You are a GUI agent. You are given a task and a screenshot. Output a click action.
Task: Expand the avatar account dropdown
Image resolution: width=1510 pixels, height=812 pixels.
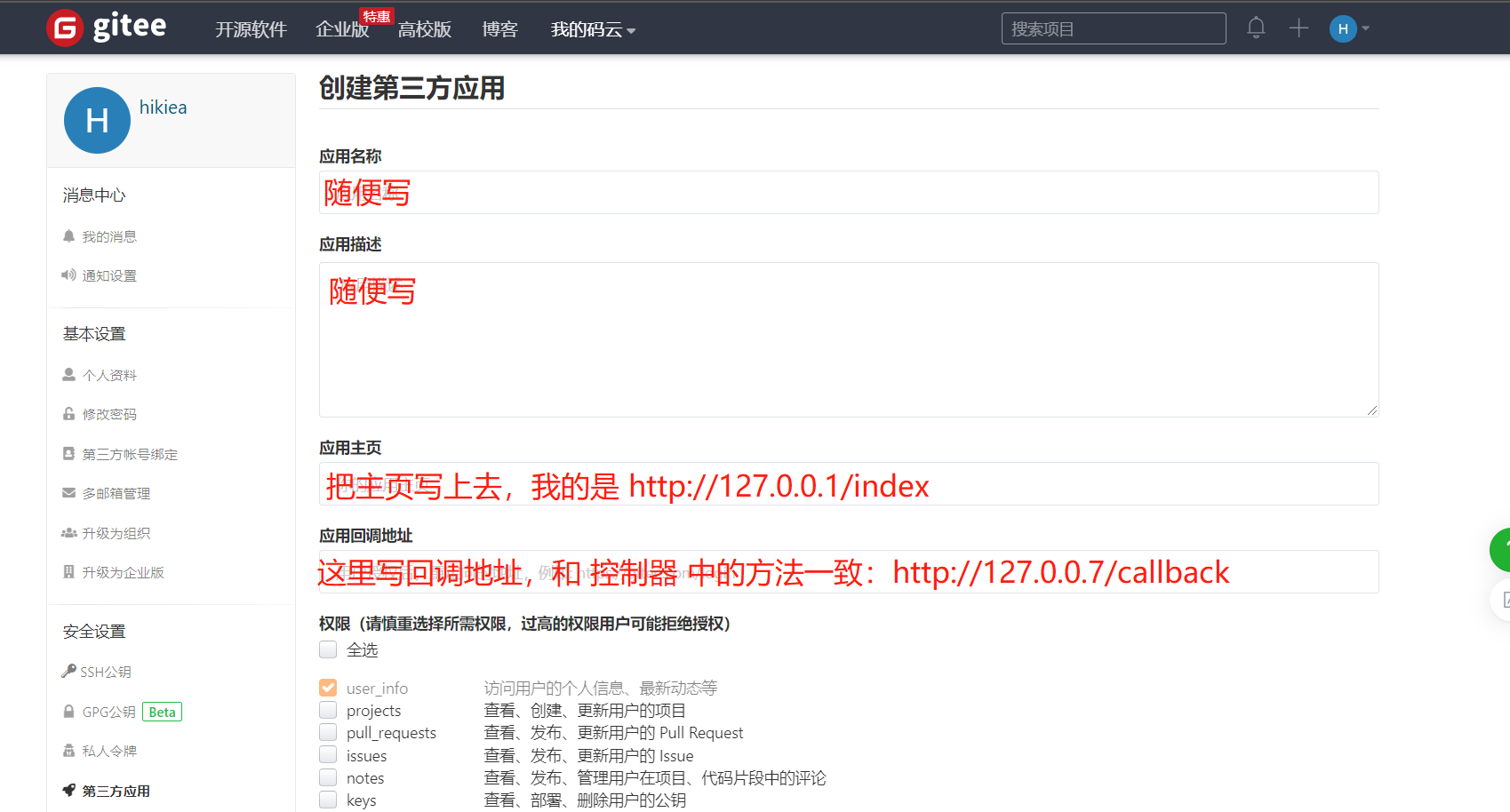pyautogui.click(x=1348, y=28)
